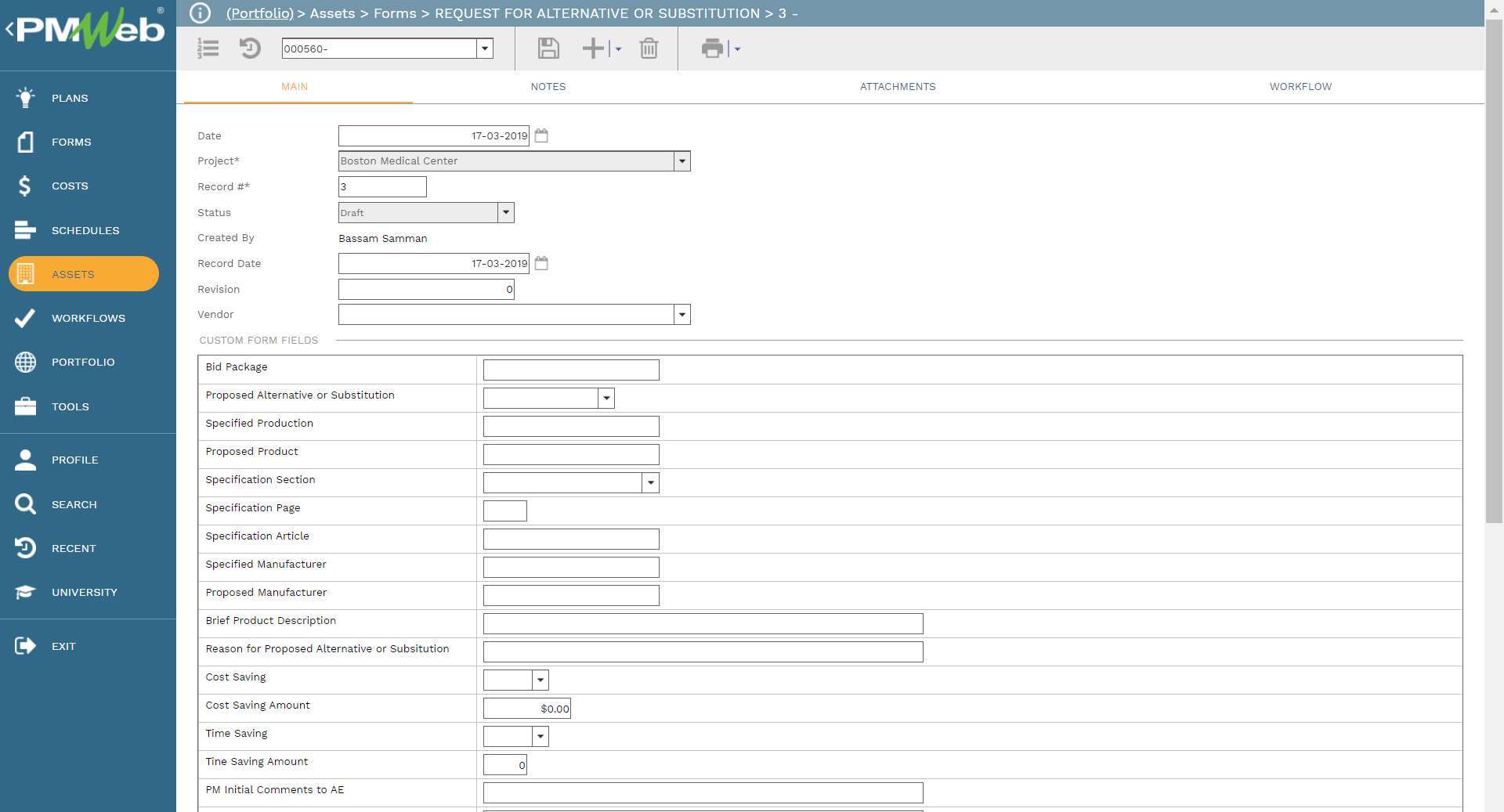Switch to the Attachments tab

(x=898, y=87)
